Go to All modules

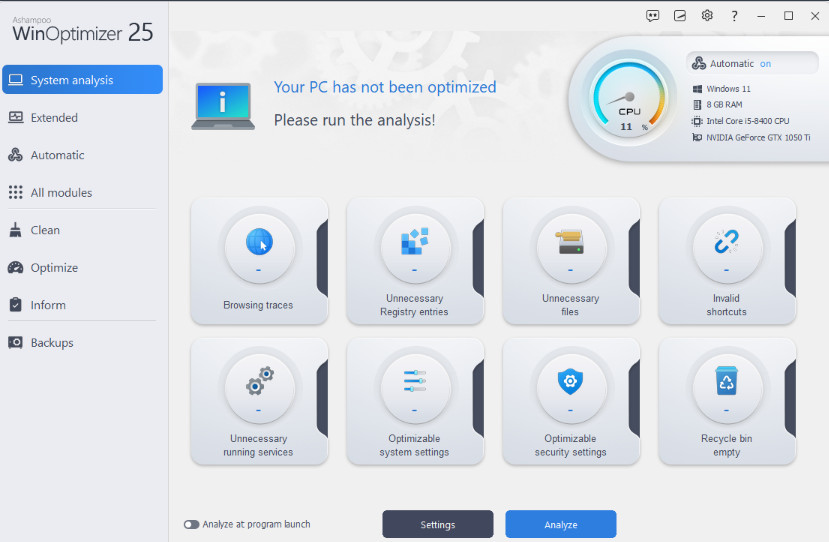[82, 192]
